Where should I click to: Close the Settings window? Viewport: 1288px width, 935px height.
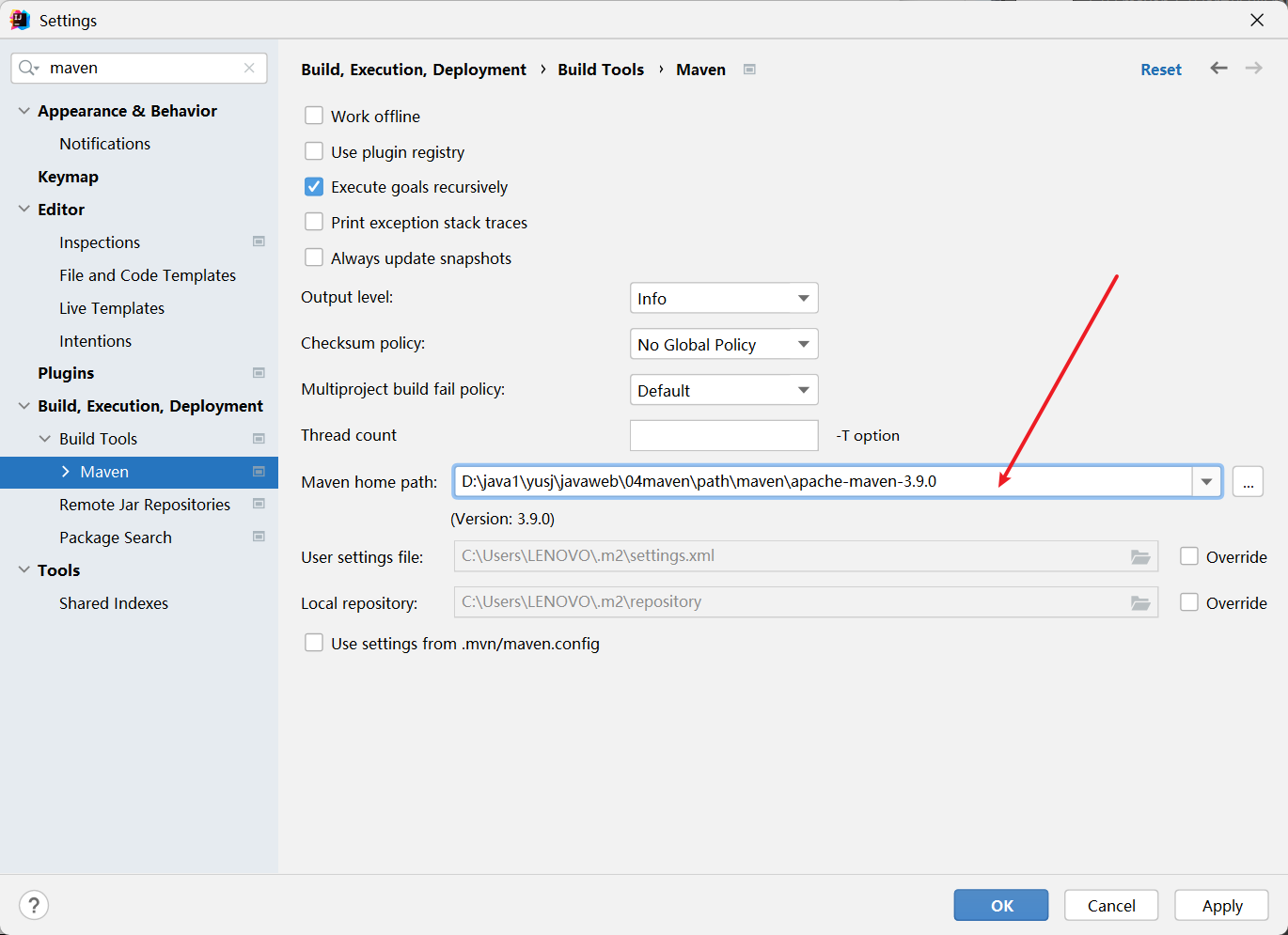coord(1257,20)
